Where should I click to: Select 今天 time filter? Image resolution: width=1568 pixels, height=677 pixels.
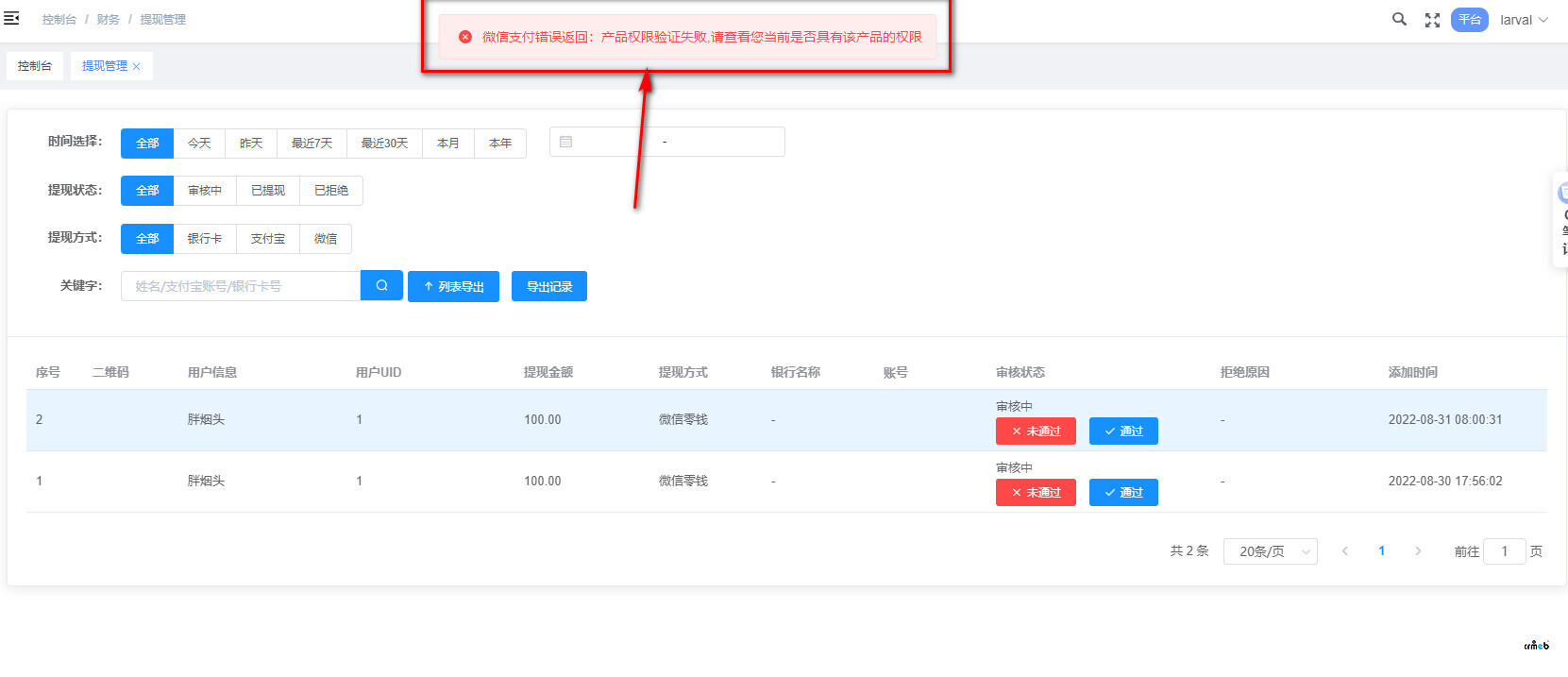[x=199, y=143]
